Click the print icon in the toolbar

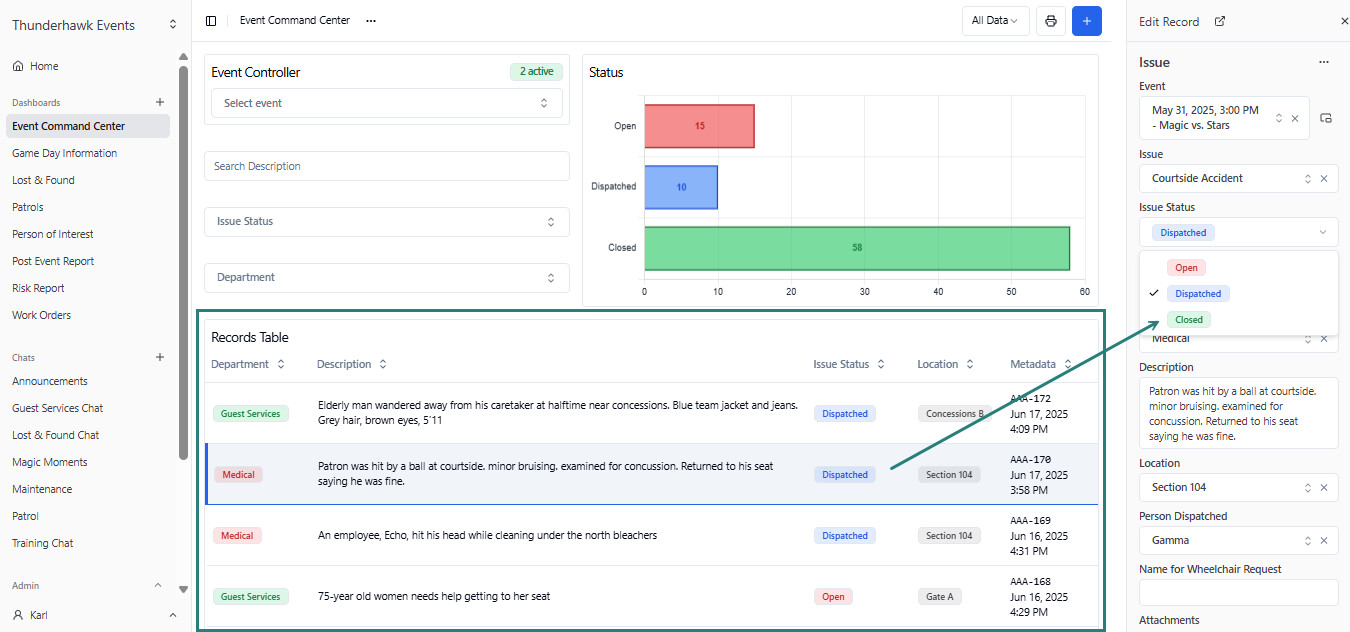pyautogui.click(x=1051, y=21)
